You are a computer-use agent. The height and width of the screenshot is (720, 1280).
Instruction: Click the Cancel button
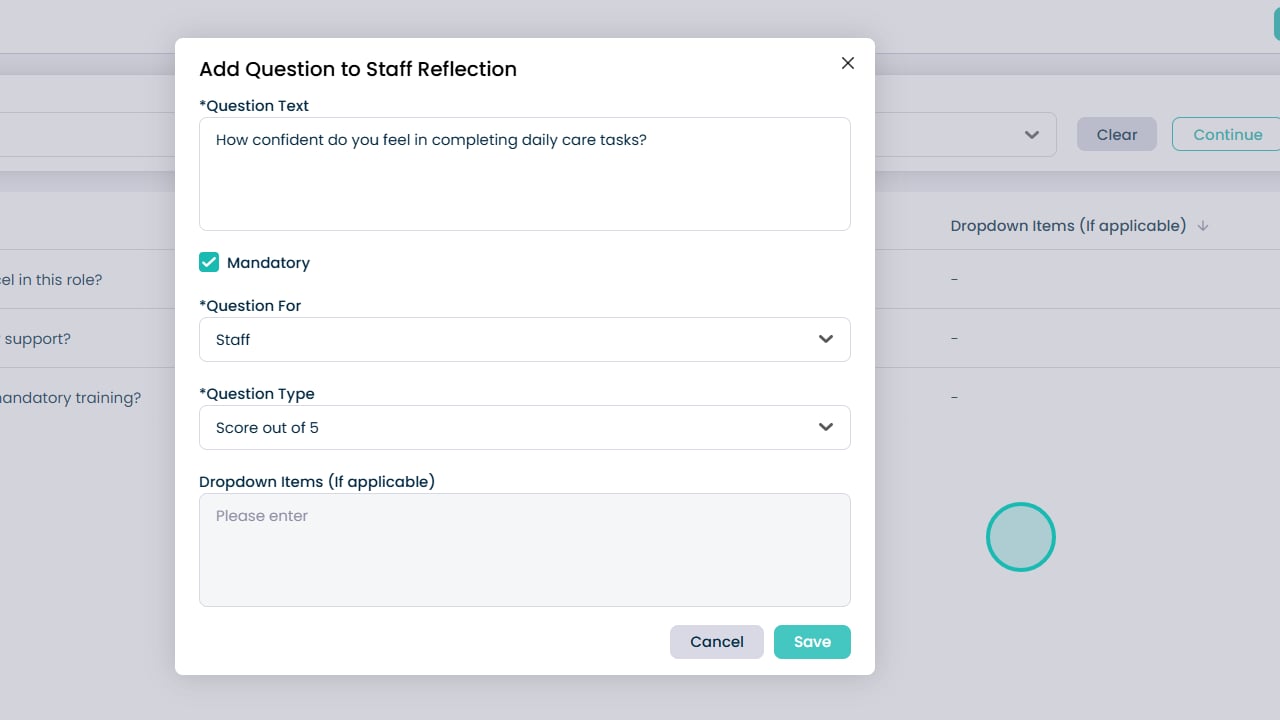coord(716,642)
